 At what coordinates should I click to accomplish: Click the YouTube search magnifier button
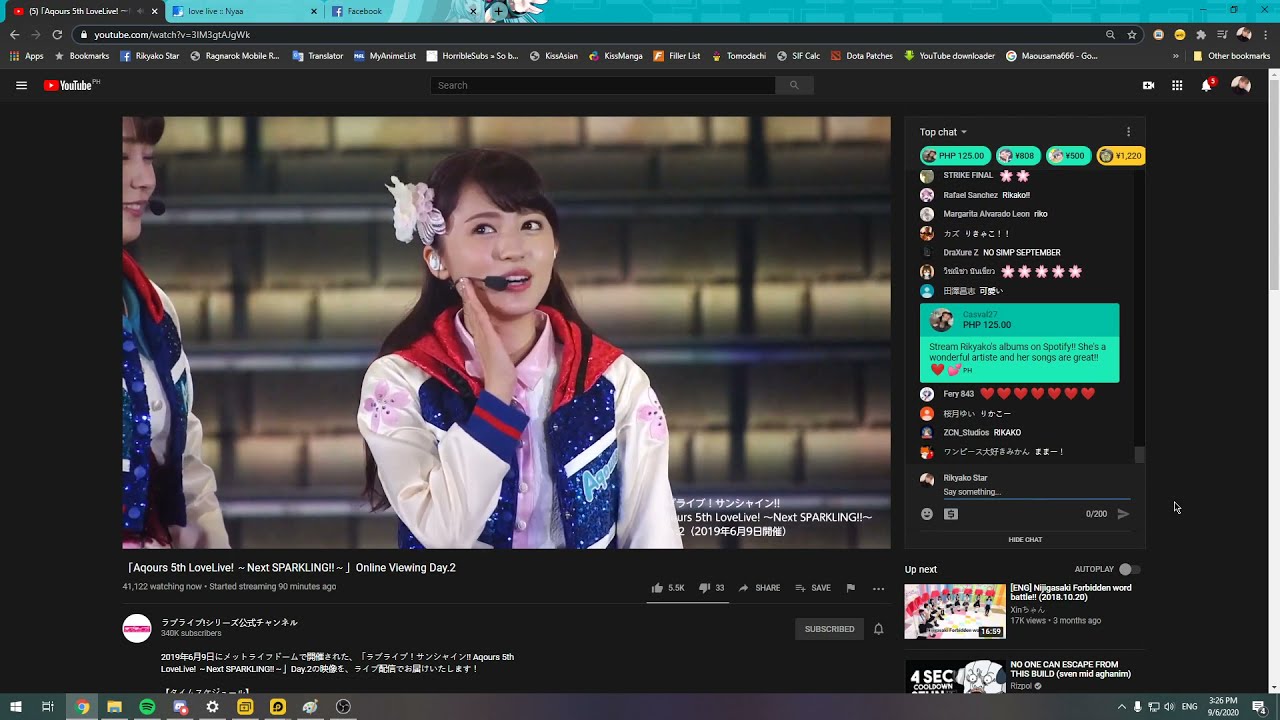point(794,85)
